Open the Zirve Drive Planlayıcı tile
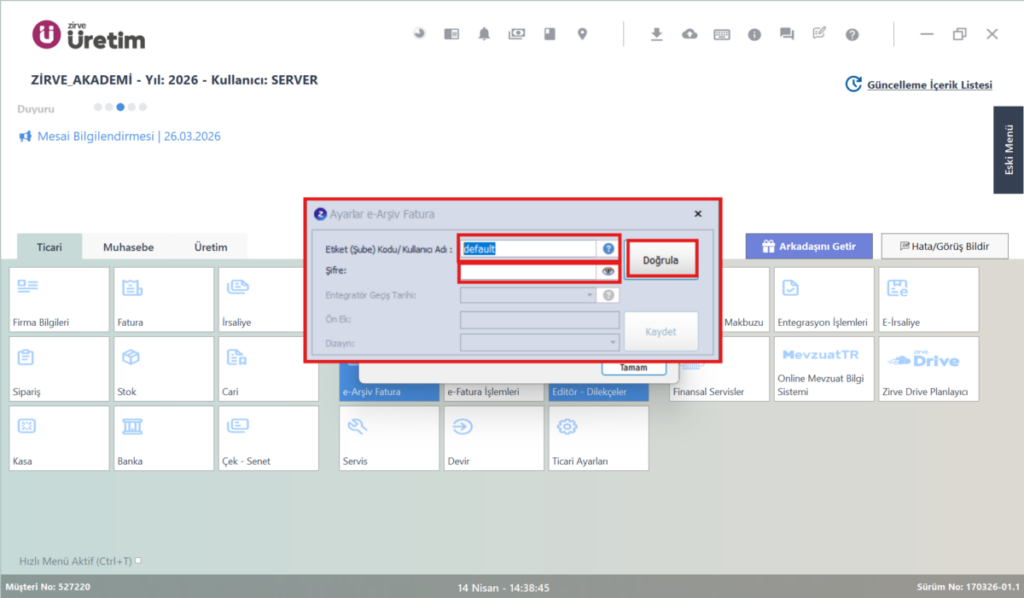 pyautogui.click(x=929, y=369)
